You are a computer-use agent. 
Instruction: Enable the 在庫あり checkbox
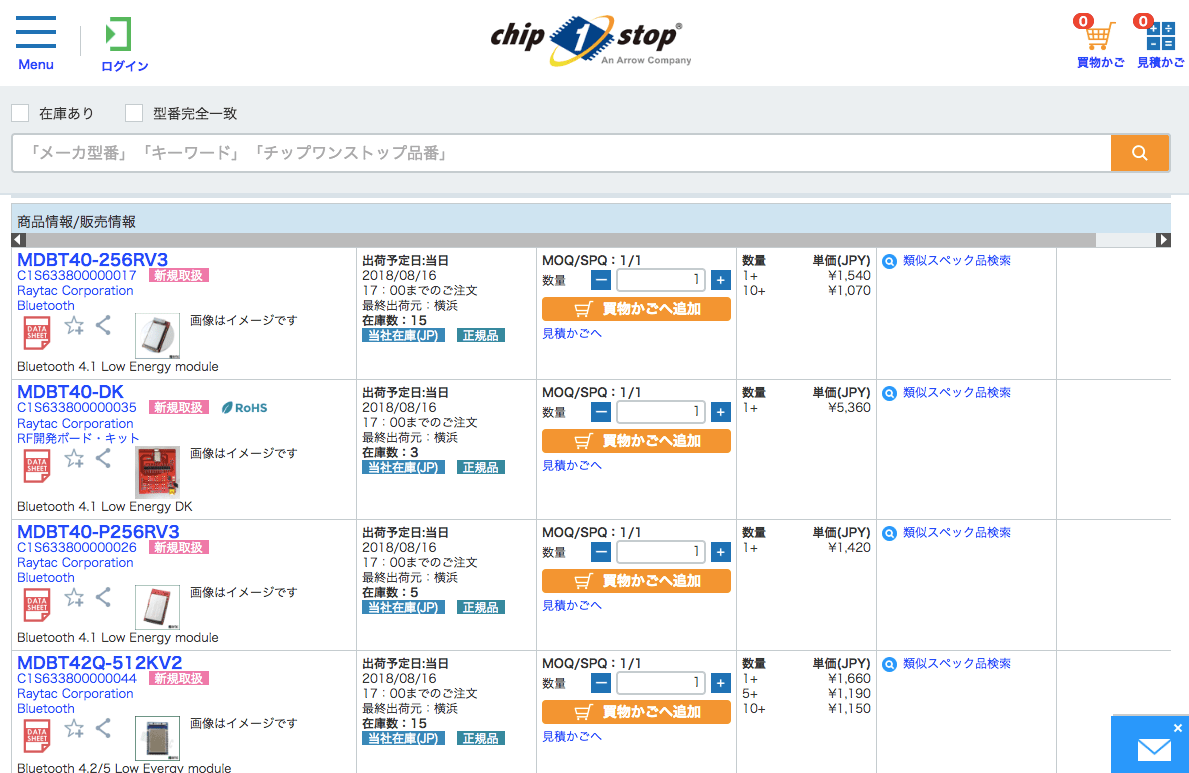point(20,113)
